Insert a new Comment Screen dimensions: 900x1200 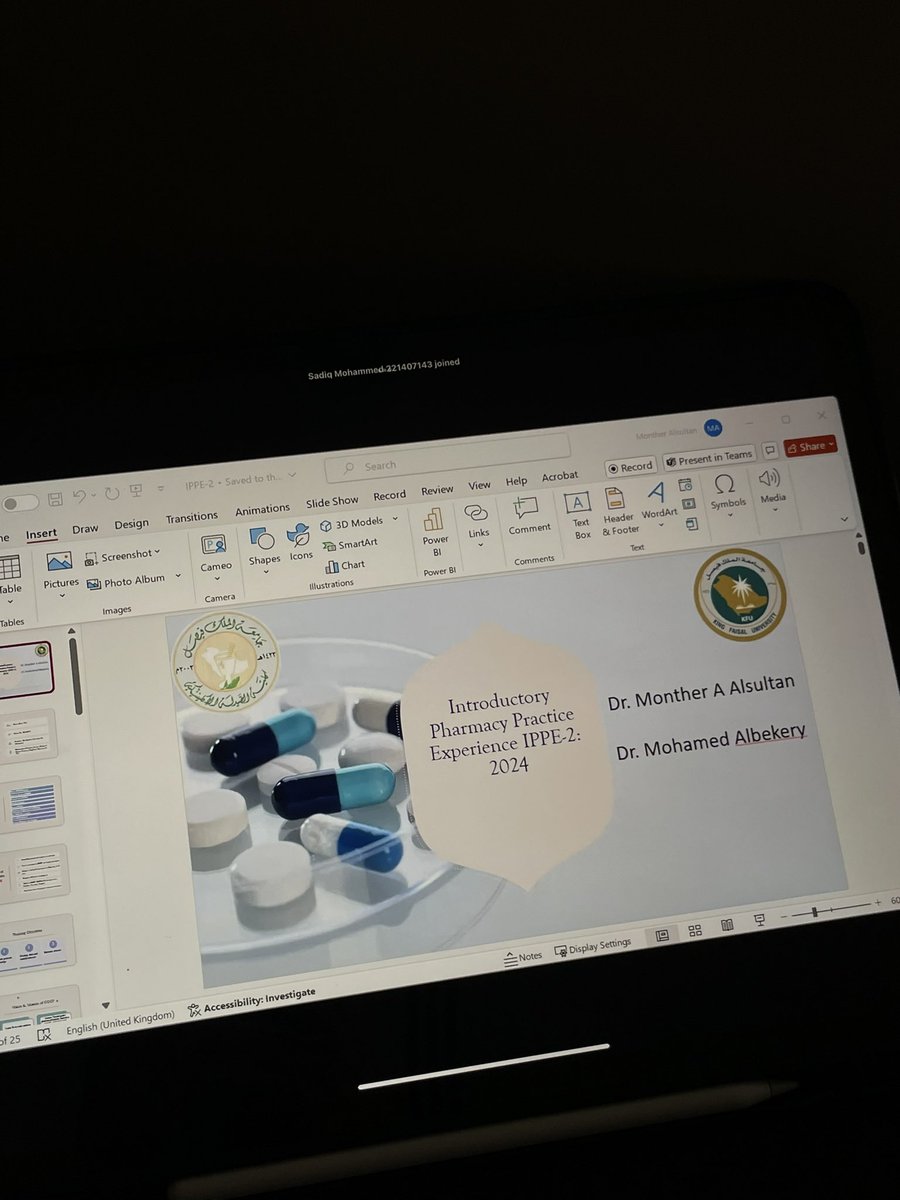[x=528, y=515]
